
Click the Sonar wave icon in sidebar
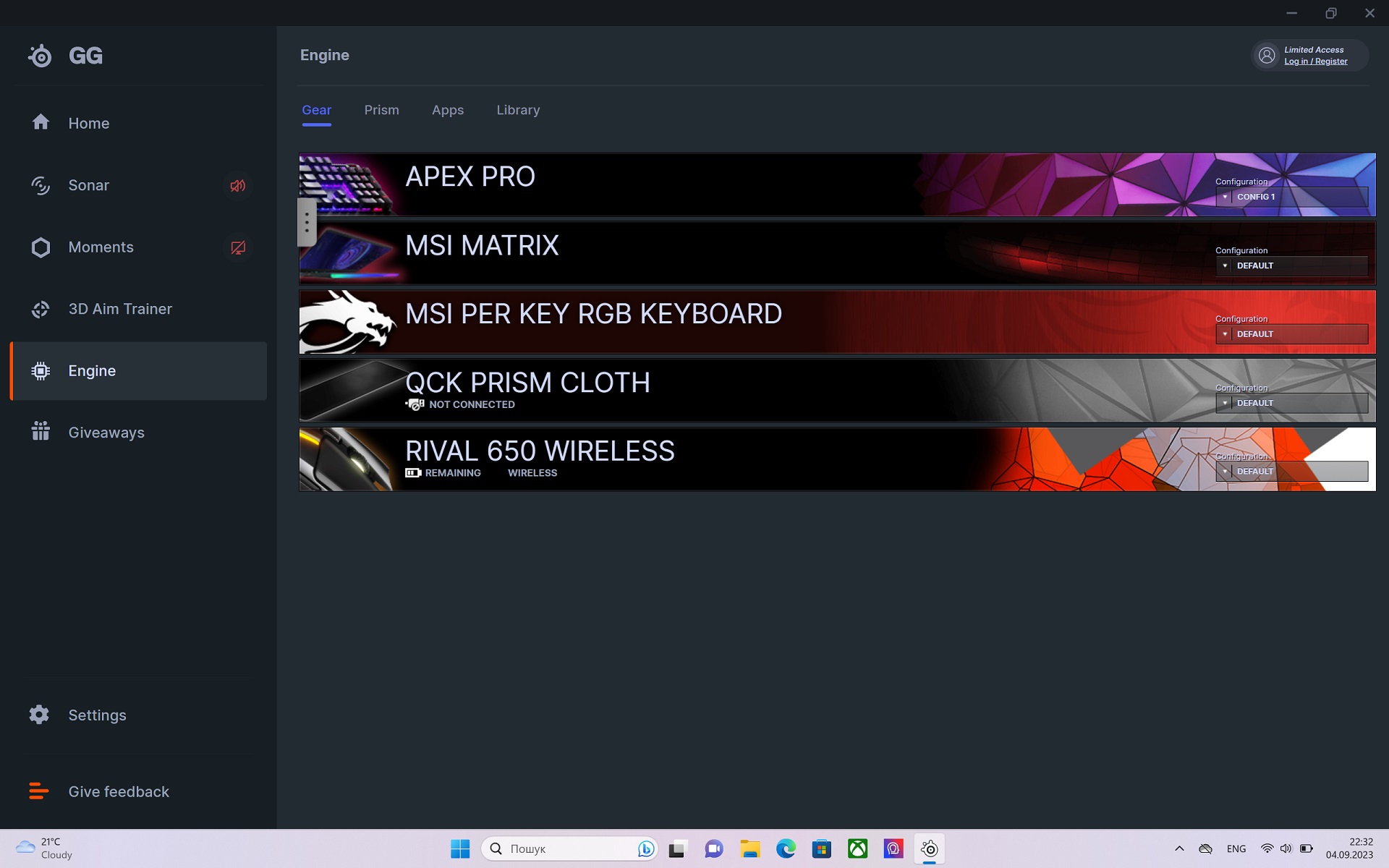[41, 185]
